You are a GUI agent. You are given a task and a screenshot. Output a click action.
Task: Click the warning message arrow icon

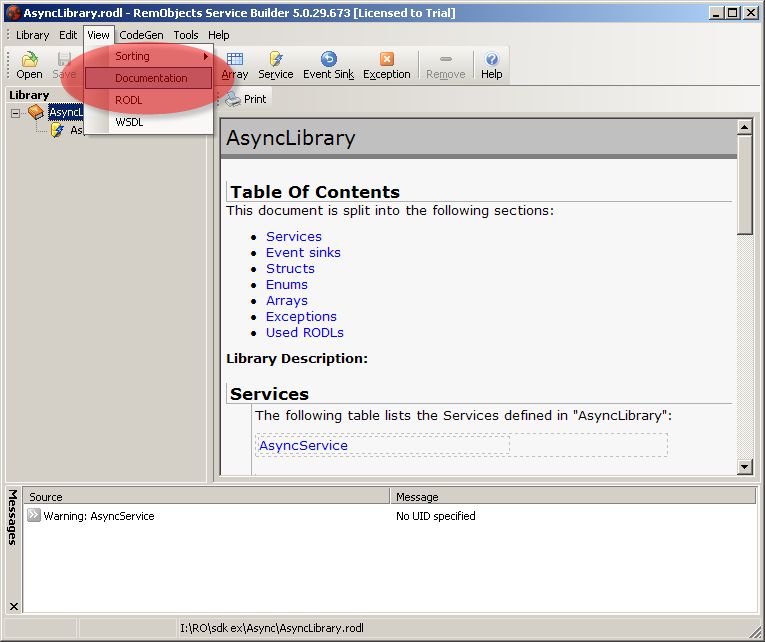pyautogui.click(x=34, y=515)
